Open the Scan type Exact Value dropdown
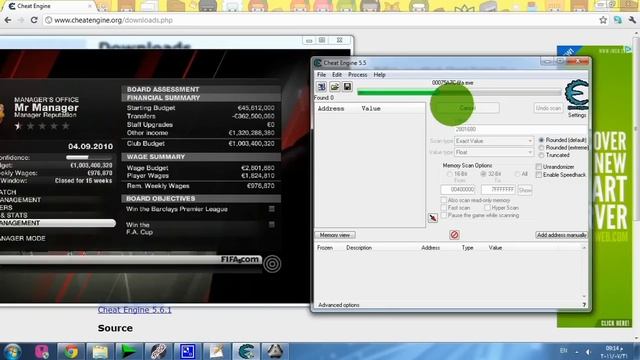 tap(494, 141)
